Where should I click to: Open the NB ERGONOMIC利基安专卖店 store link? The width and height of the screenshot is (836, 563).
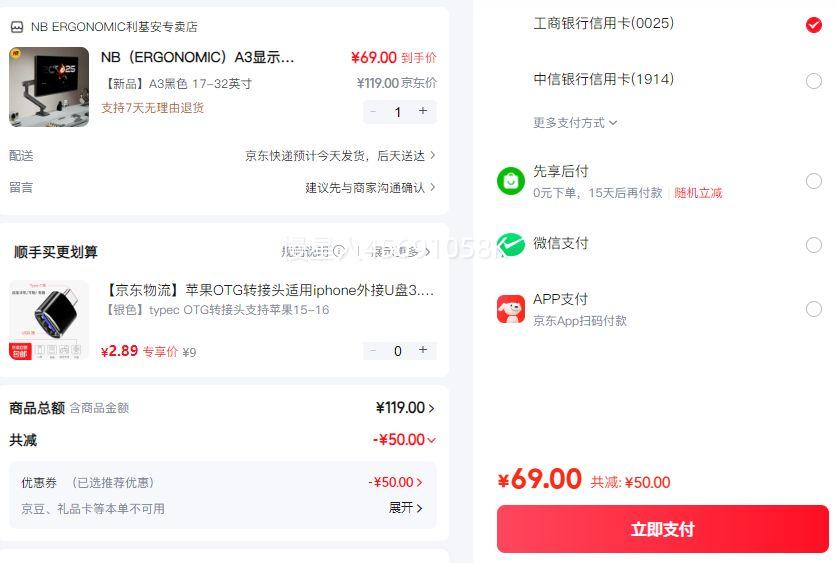coord(114,27)
